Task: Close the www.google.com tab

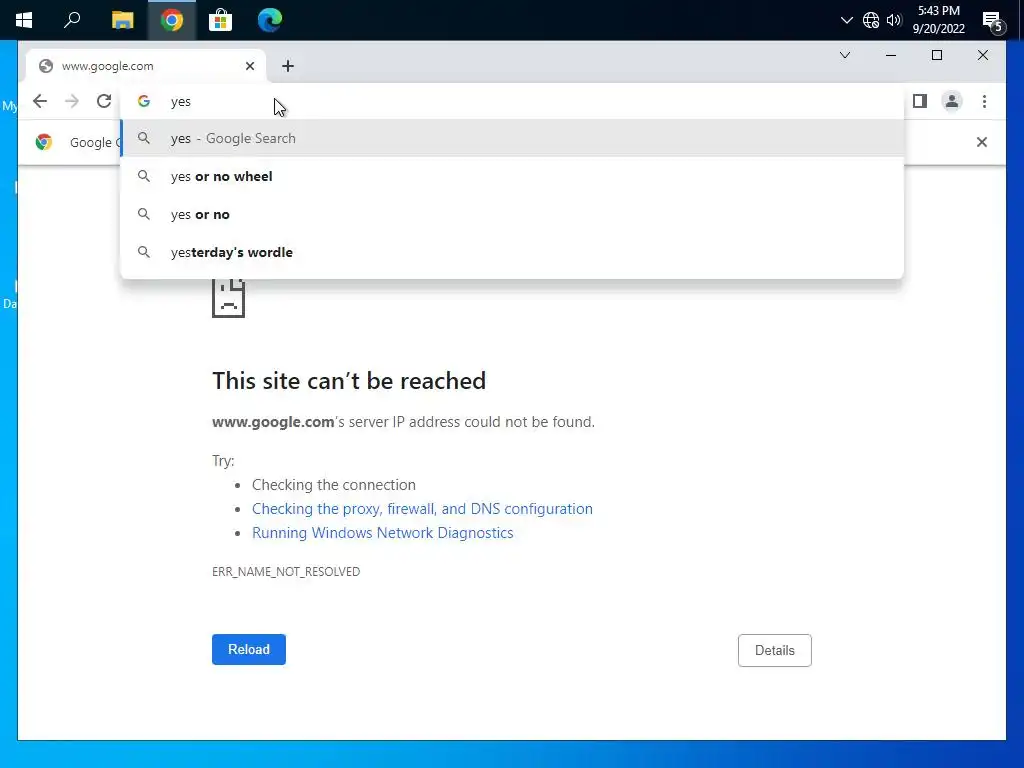Action: click(x=249, y=66)
